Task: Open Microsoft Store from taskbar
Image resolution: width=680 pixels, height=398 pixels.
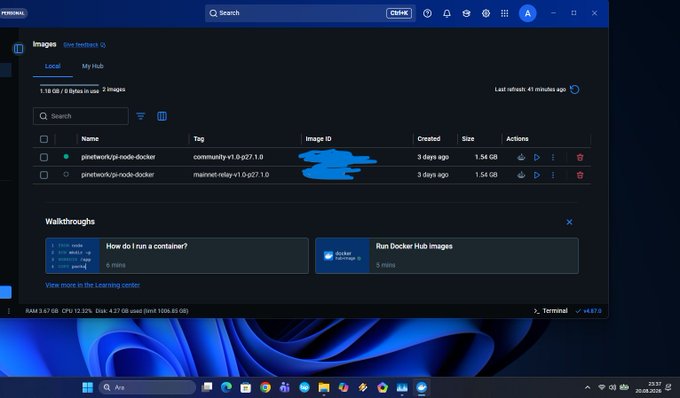Action: (245, 387)
